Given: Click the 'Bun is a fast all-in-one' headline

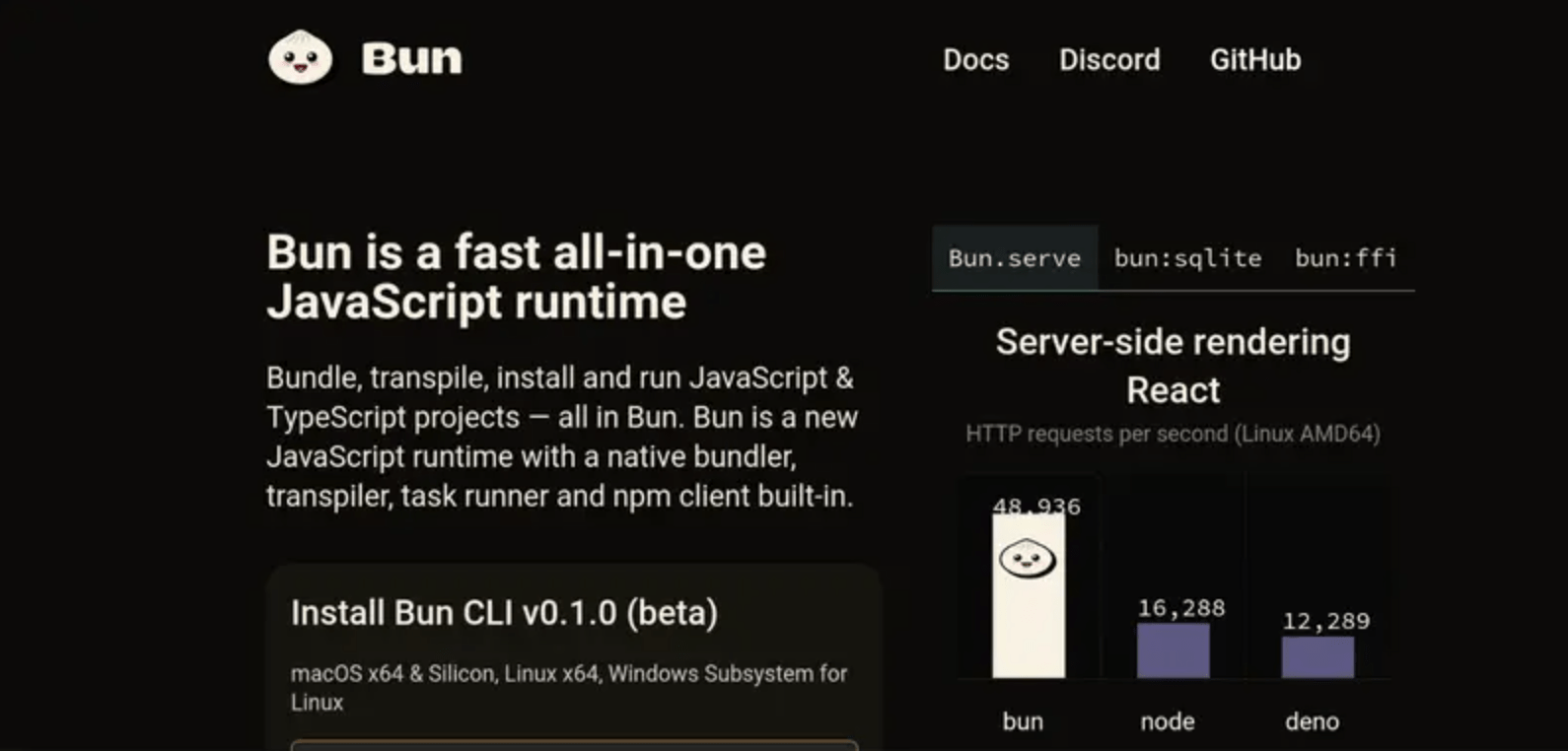Looking at the screenshot, I should [516, 277].
